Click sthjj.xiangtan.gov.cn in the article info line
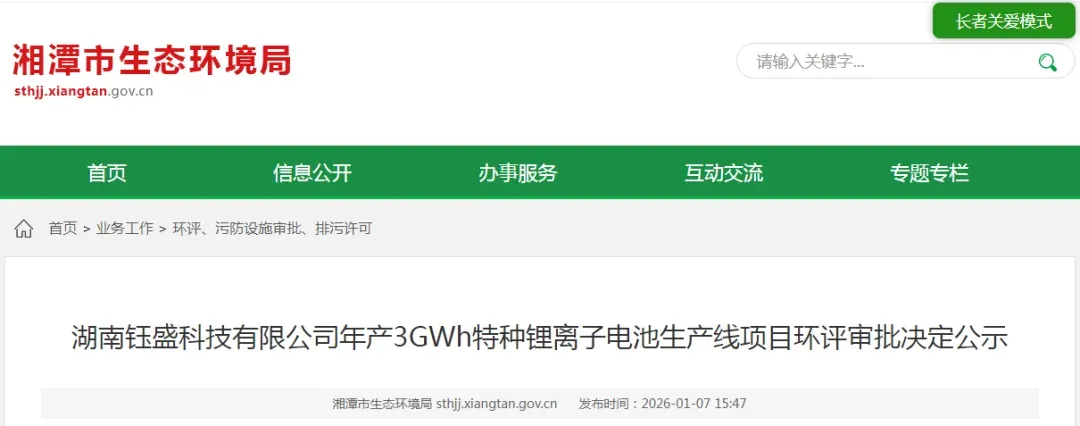The width and height of the screenshot is (1080, 426). 497,403
